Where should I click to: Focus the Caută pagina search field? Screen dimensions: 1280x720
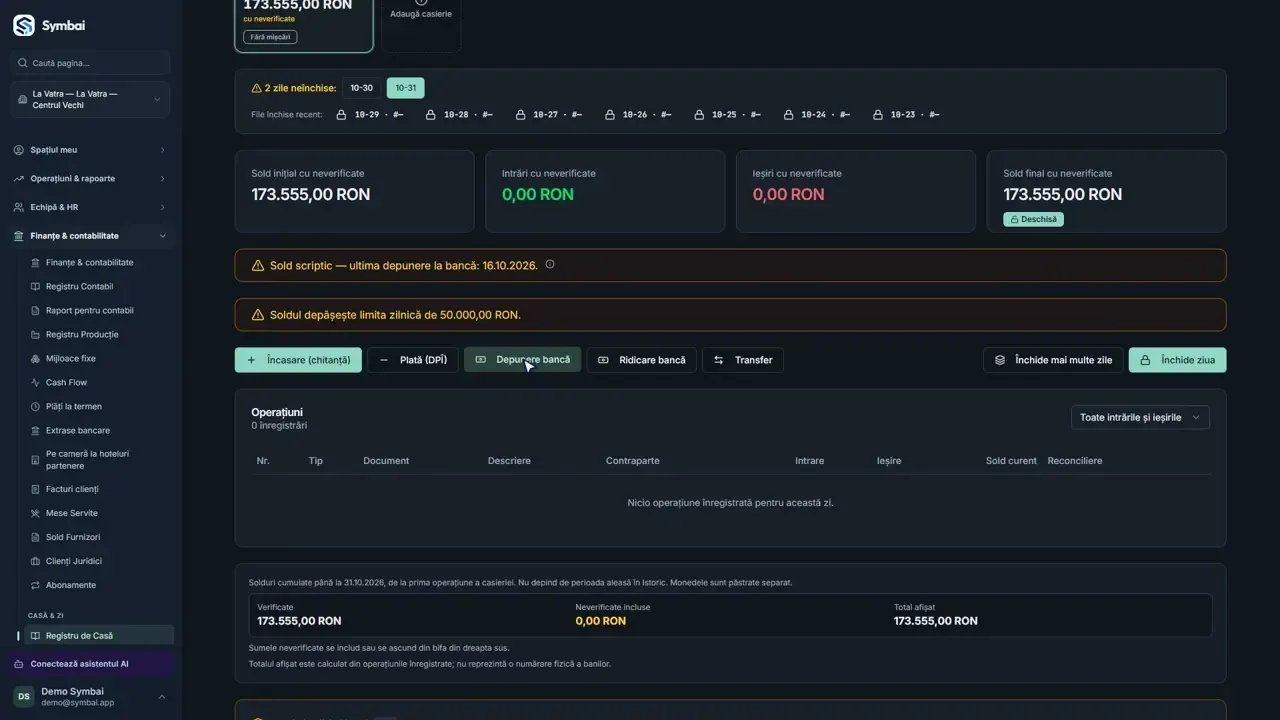click(90, 63)
